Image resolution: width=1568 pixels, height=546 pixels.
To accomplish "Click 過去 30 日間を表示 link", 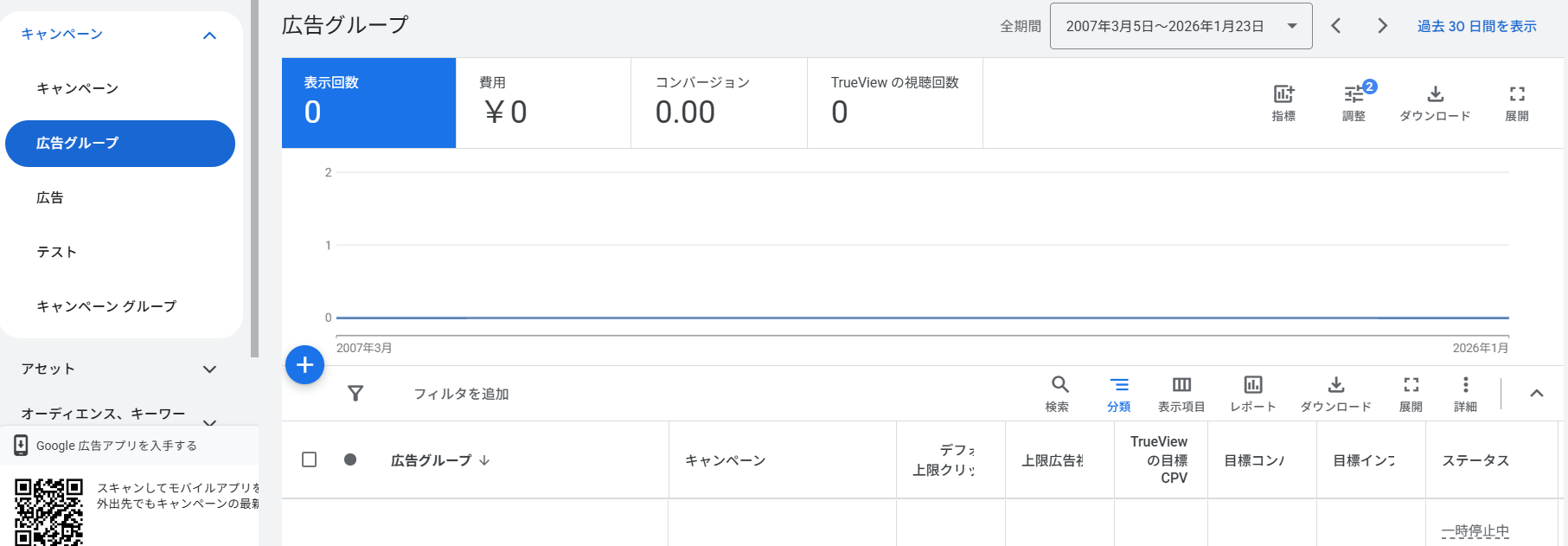I will point(1476,26).
